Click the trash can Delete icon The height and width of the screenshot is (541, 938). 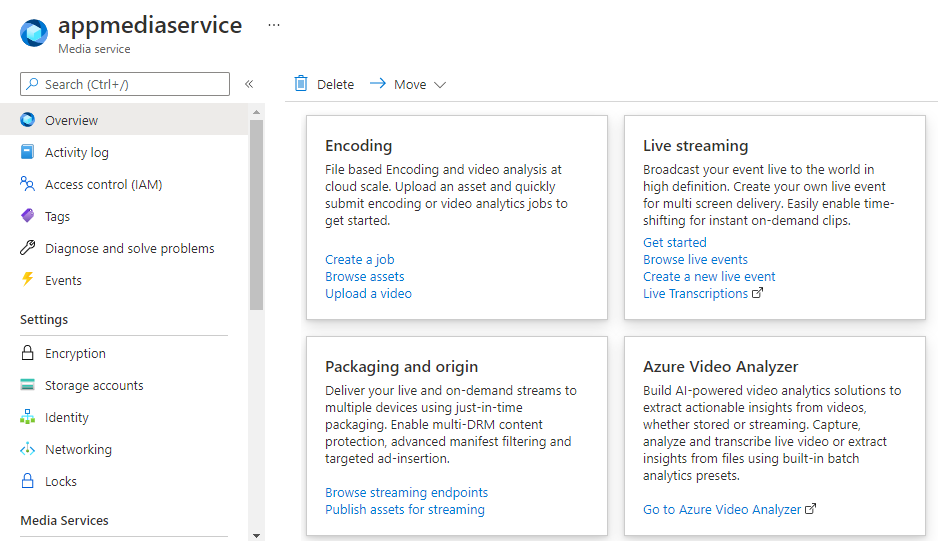coord(301,84)
